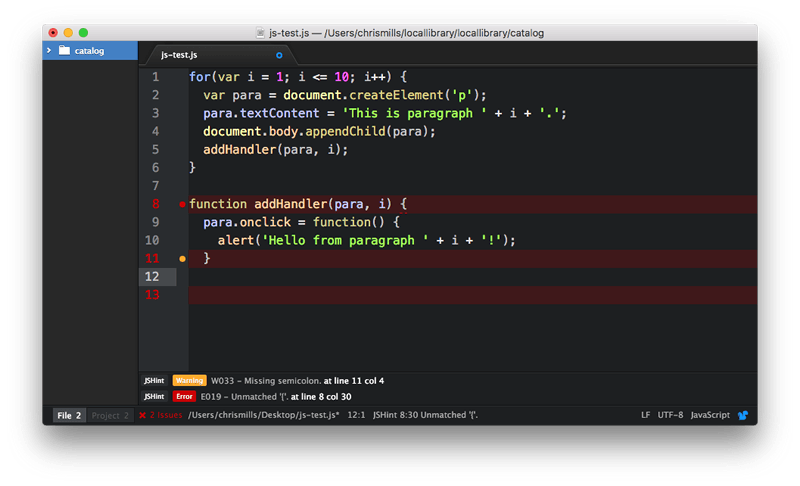800x486 pixels.
Task: Open the JavaScript grammar selector
Action: [709, 415]
